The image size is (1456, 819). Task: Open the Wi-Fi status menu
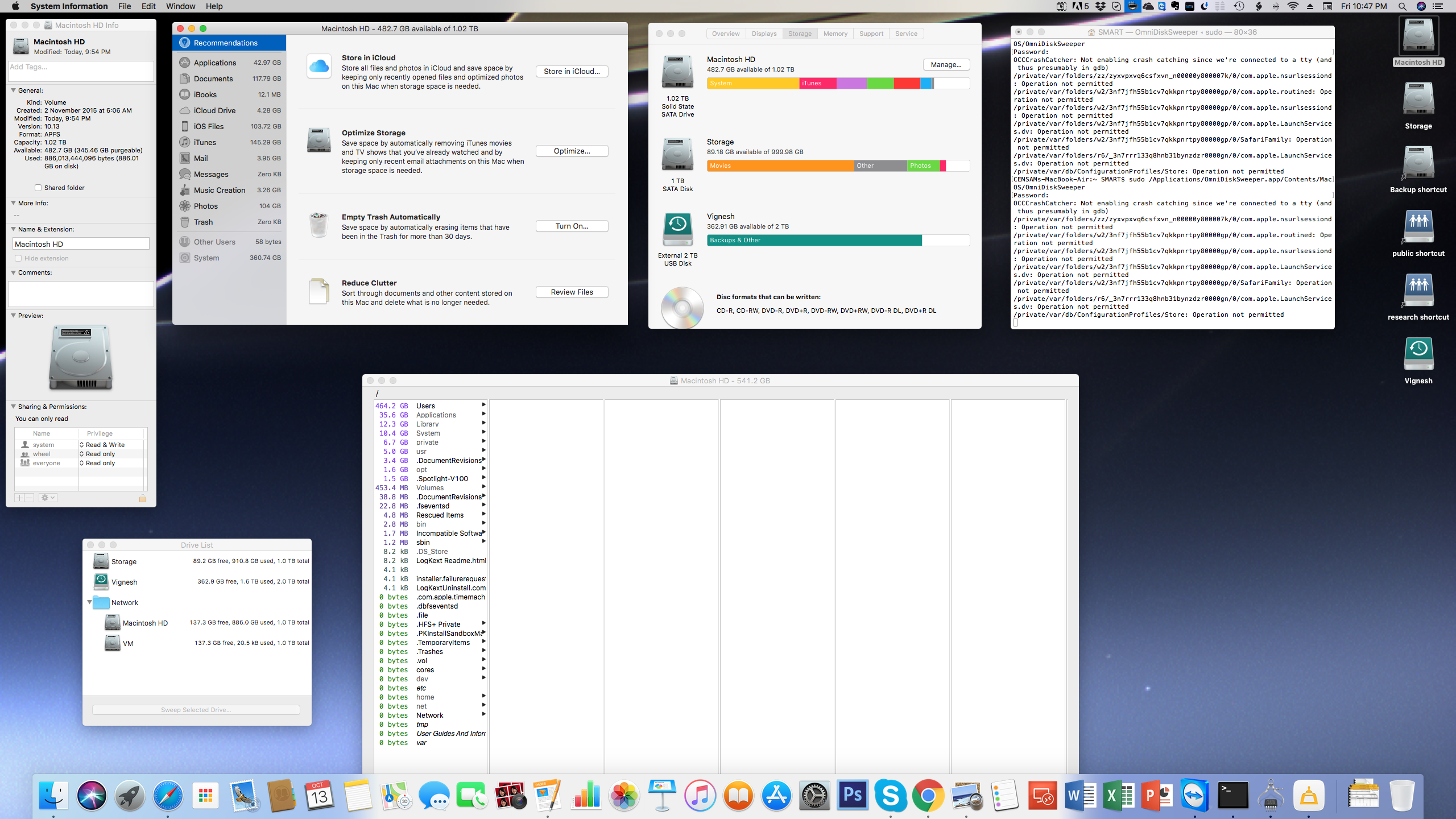(1293, 6)
